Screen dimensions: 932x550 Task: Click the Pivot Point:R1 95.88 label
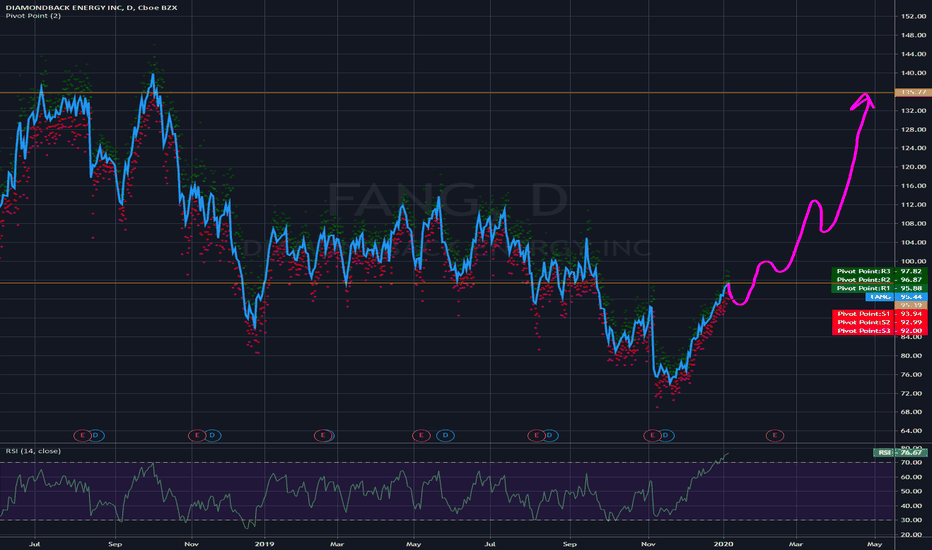tap(879, 288)
